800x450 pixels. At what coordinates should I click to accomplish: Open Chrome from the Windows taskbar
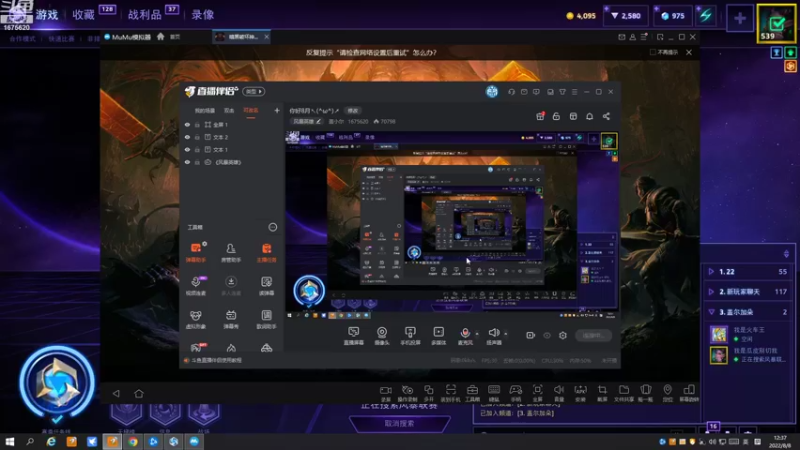point(133,442)
